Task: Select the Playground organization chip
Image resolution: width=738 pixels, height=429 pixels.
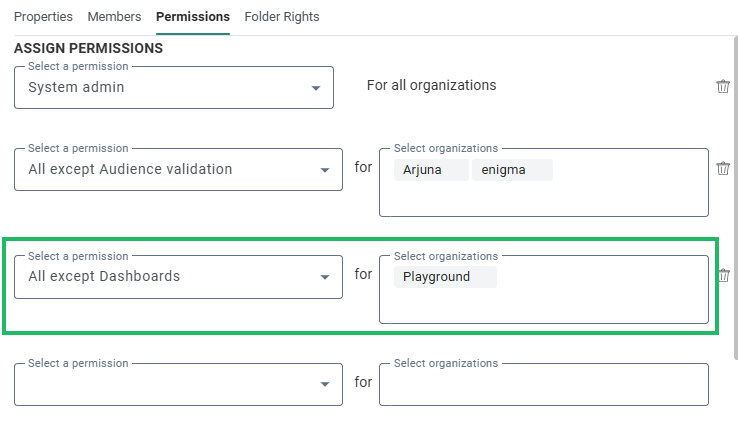Action: click(x=444, y=277)
